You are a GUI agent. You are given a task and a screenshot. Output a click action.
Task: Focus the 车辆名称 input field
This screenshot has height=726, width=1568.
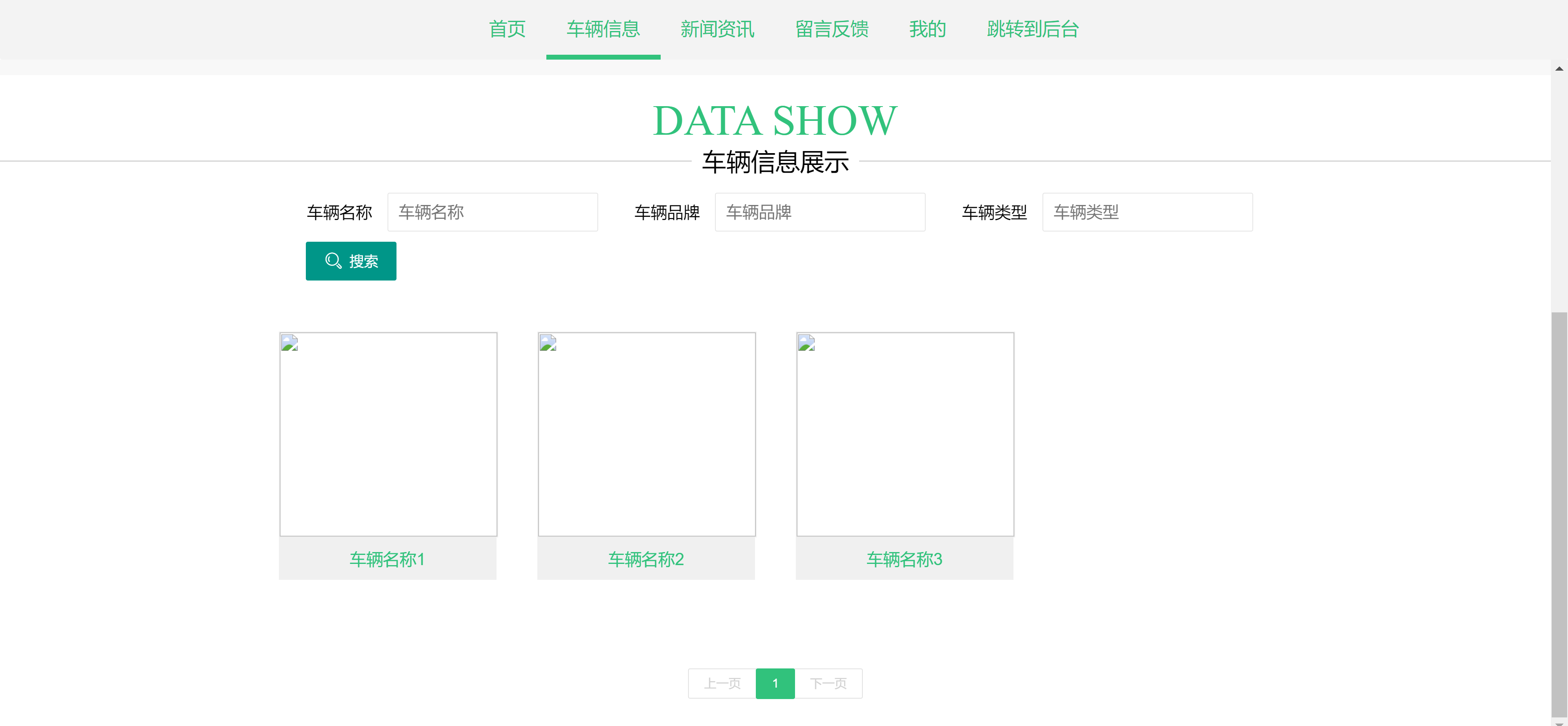coord(492,212)
